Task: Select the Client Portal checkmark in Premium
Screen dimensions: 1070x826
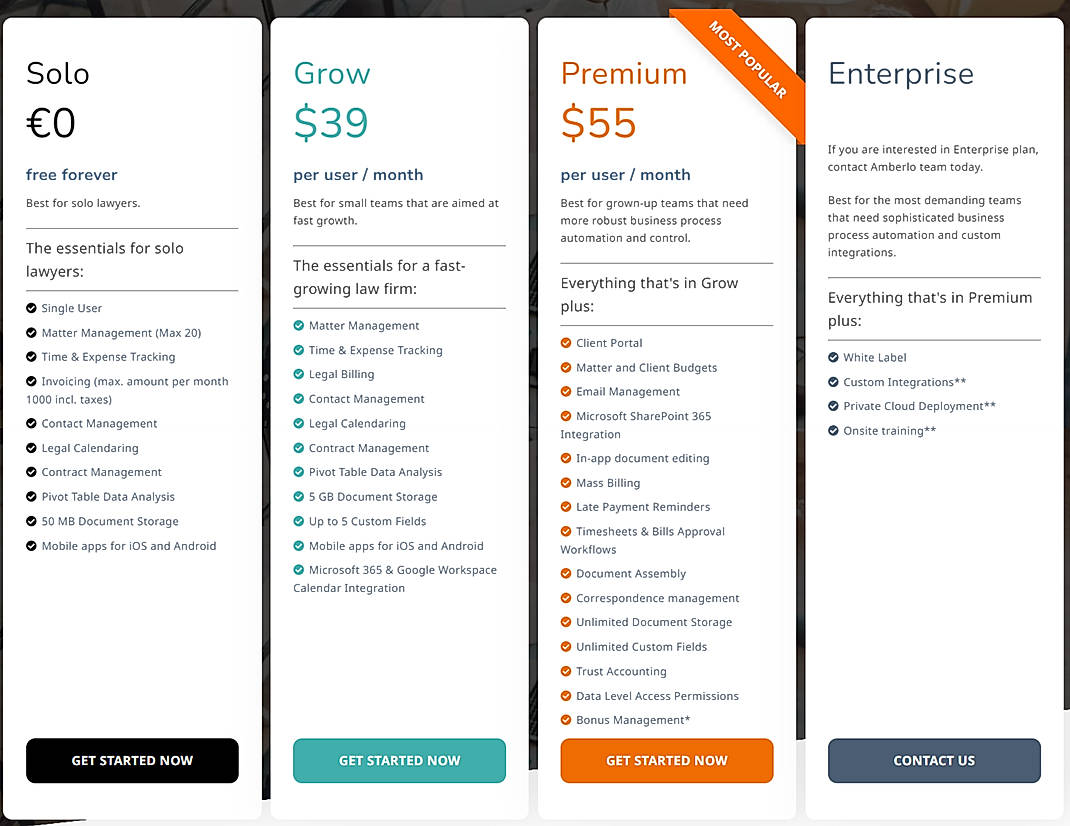Action: pos(567,342)
